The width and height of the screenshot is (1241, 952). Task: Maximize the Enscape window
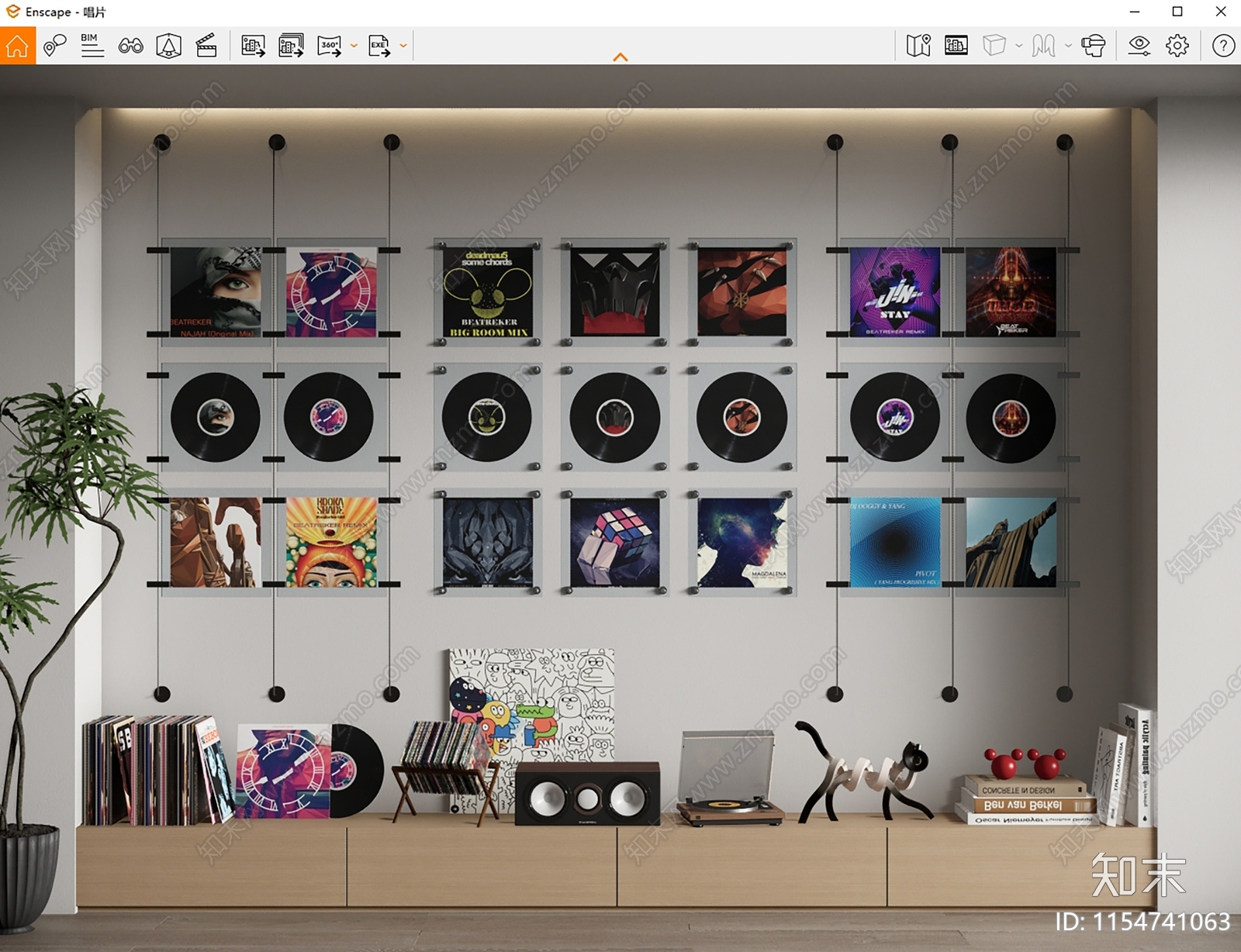click(1177, 12)
